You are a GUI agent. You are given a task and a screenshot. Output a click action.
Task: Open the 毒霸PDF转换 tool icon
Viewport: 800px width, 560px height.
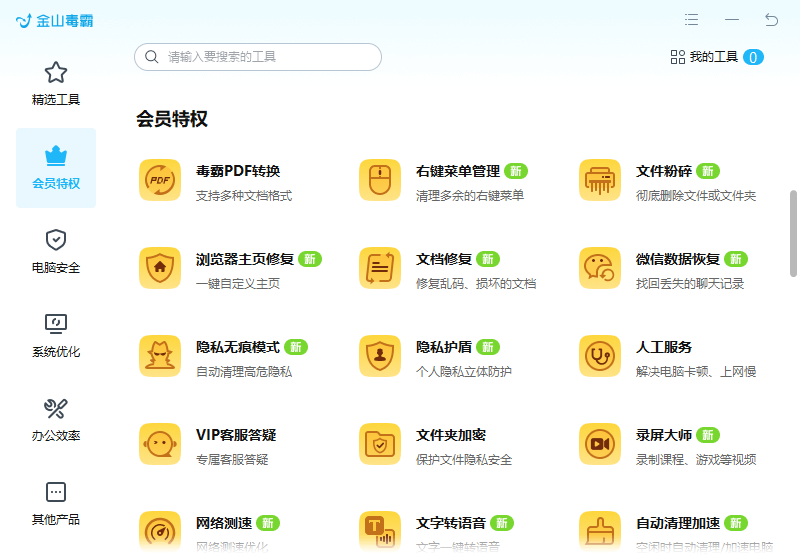coord(160,180)
